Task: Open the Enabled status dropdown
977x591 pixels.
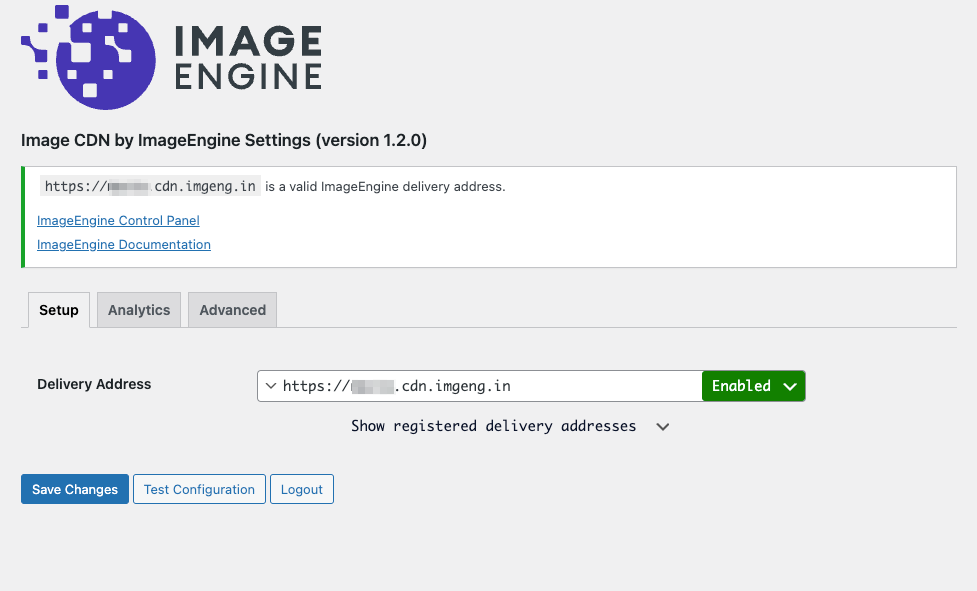Action: [x=754, y=386]
